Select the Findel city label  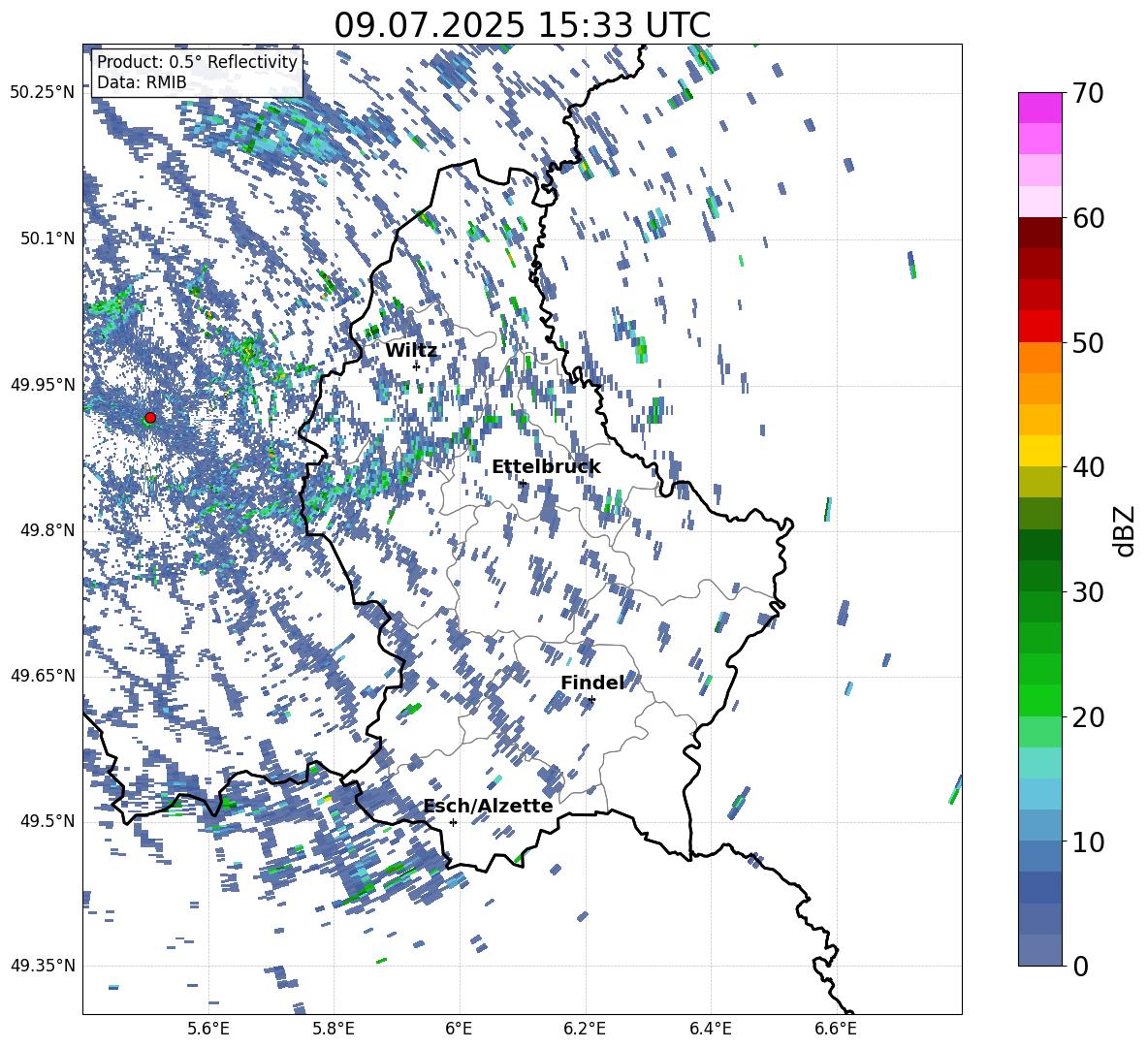(592, 683)
